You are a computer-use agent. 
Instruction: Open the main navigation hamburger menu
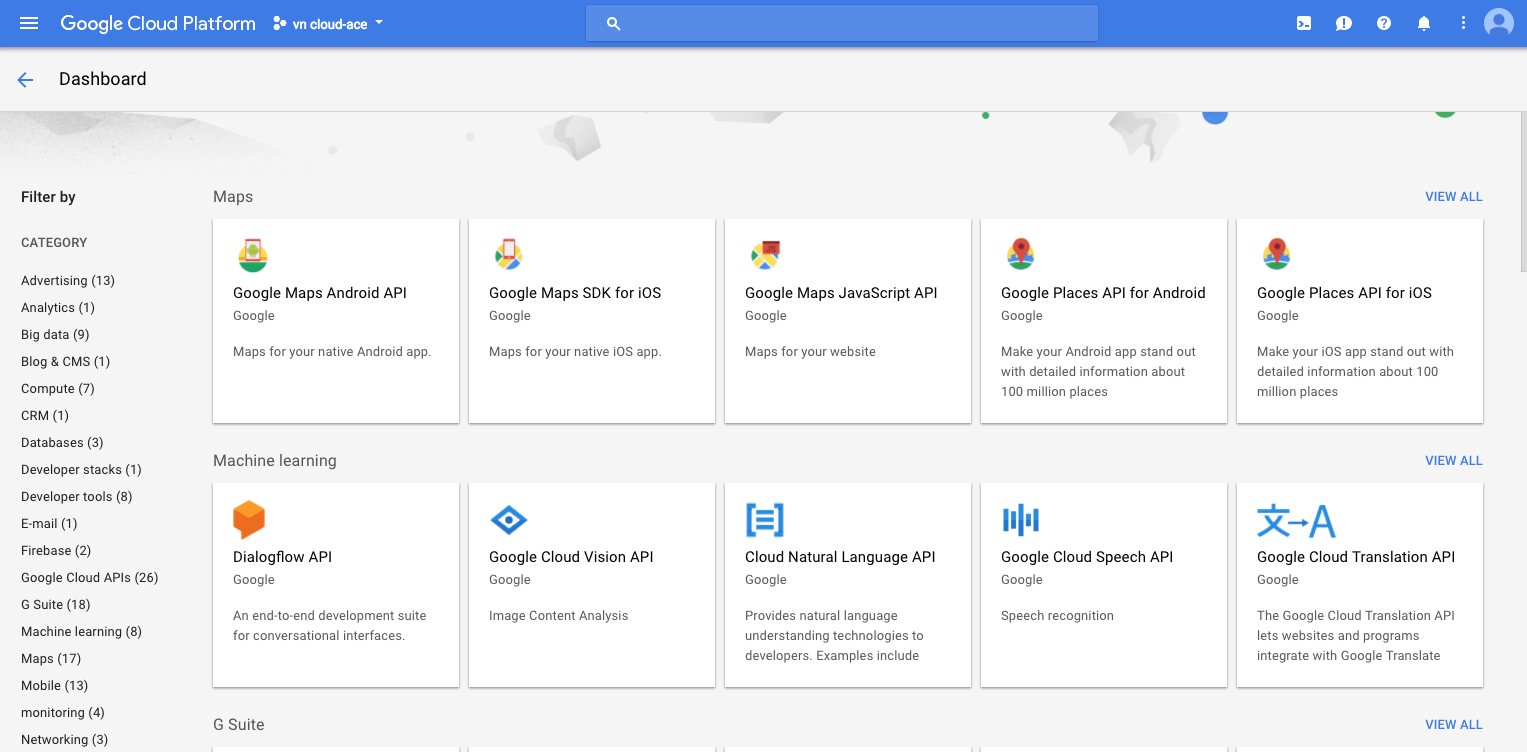pos(28,22)
